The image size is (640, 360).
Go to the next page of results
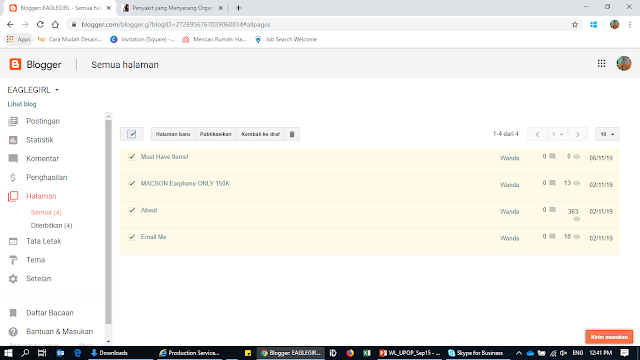(x=578, y=134)
